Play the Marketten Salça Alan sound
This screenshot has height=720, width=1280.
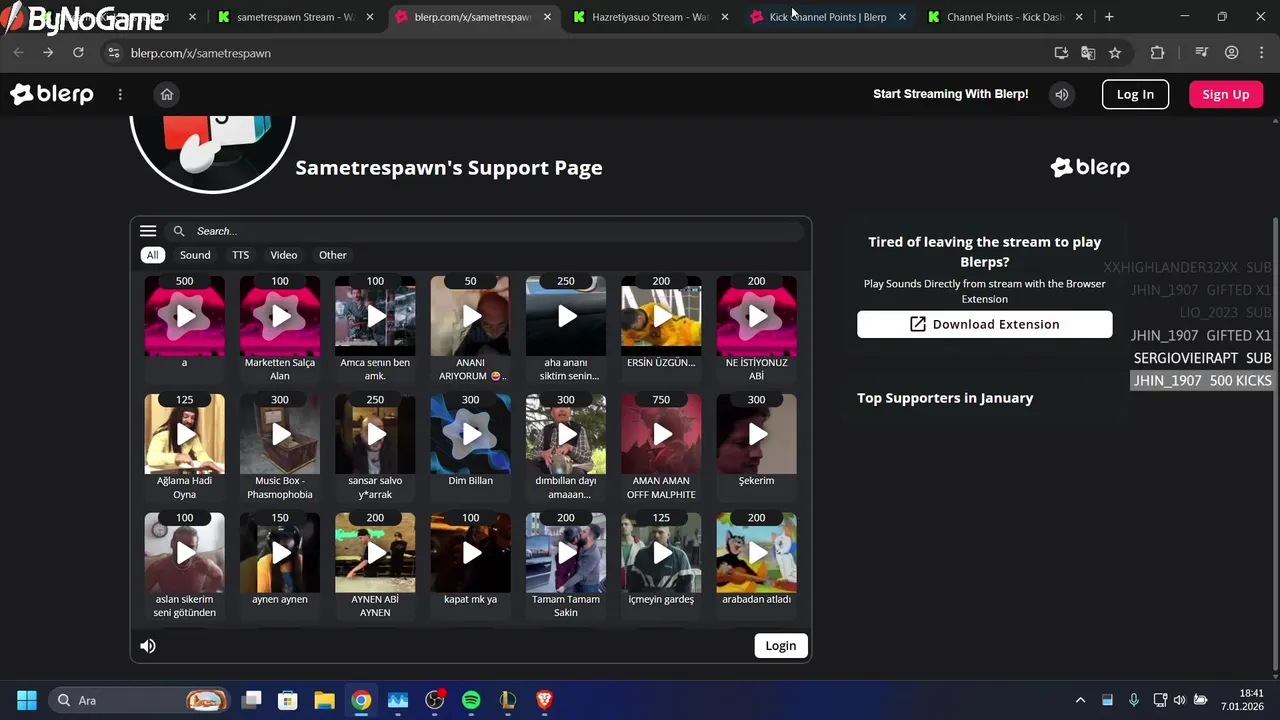click(x=280, y=316)
